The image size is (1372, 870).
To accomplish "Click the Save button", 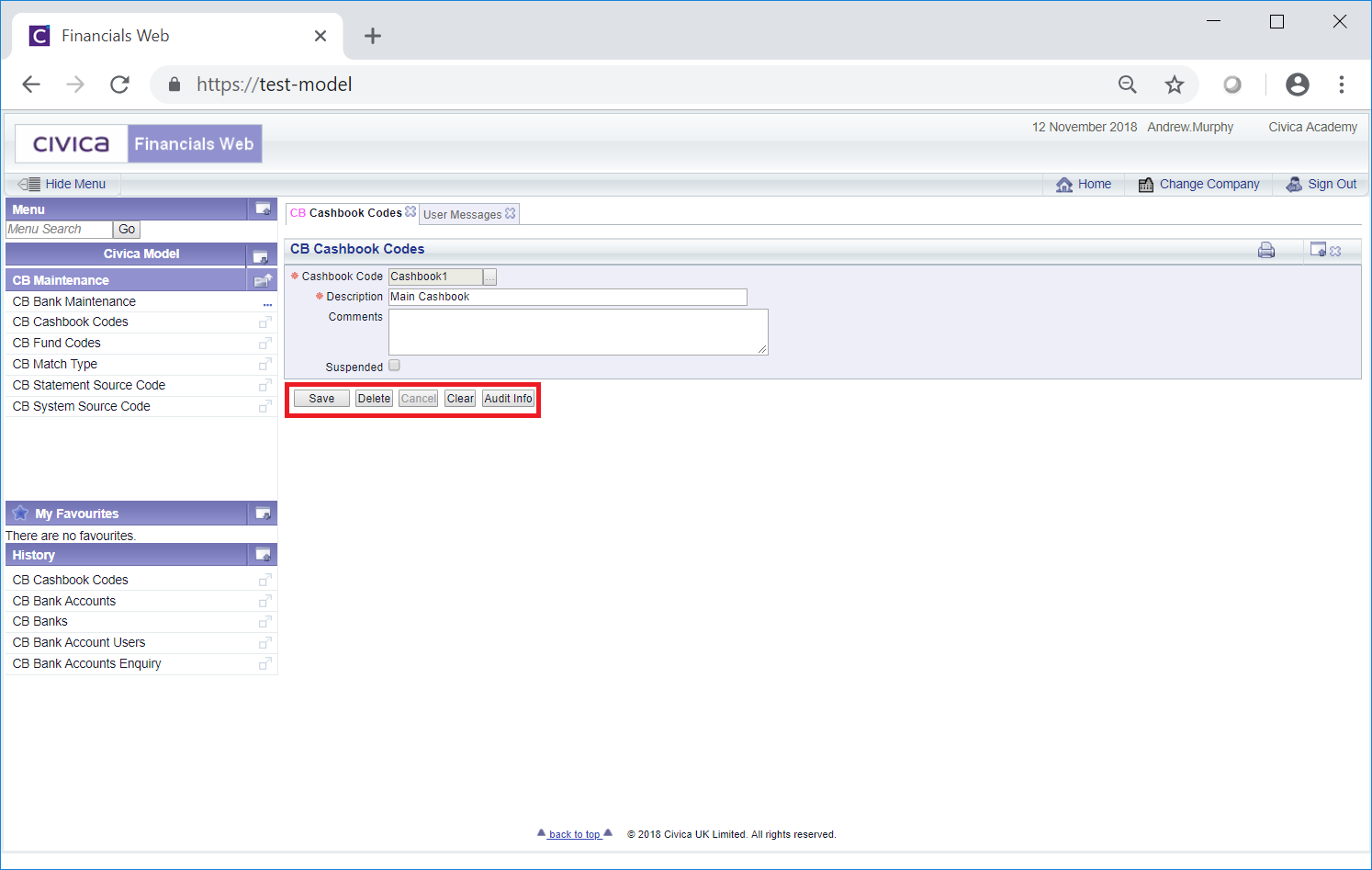I will pos(321,399).
